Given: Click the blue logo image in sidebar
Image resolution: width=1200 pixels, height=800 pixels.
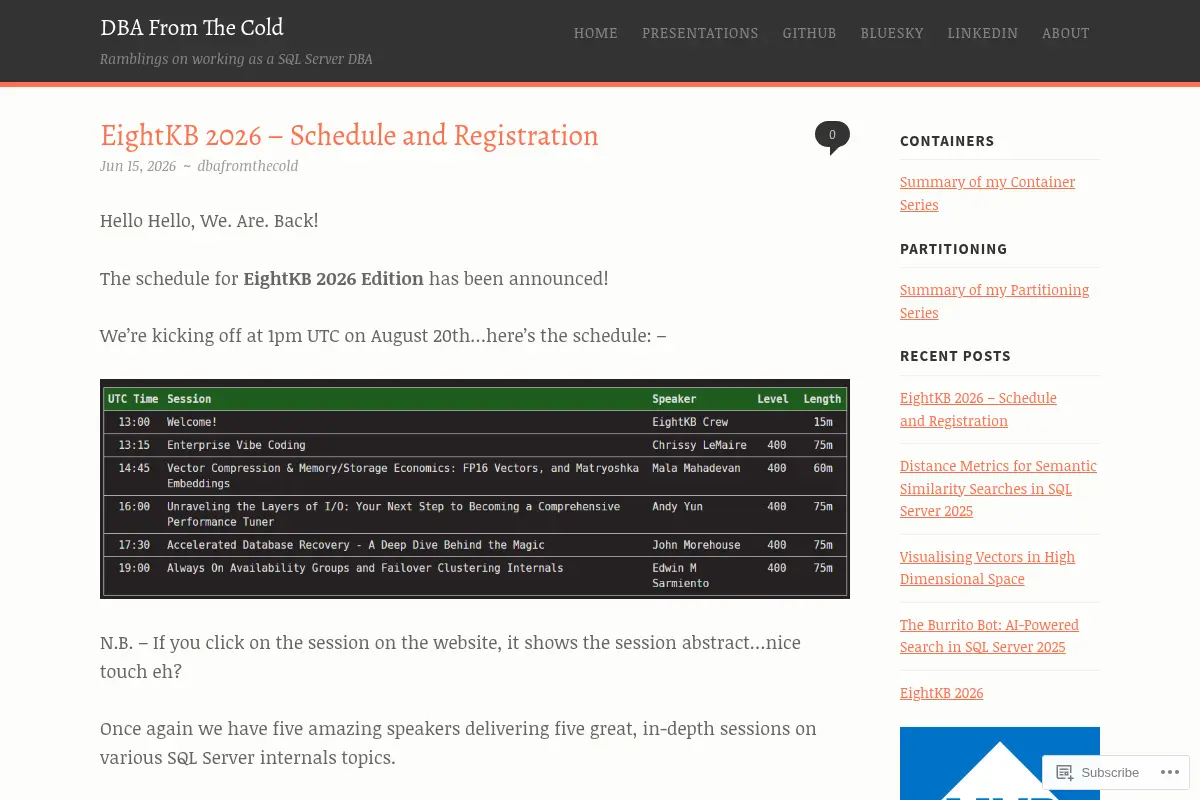Looking at the screenshot, I should pyautogui.click(x=1000, y=763).
